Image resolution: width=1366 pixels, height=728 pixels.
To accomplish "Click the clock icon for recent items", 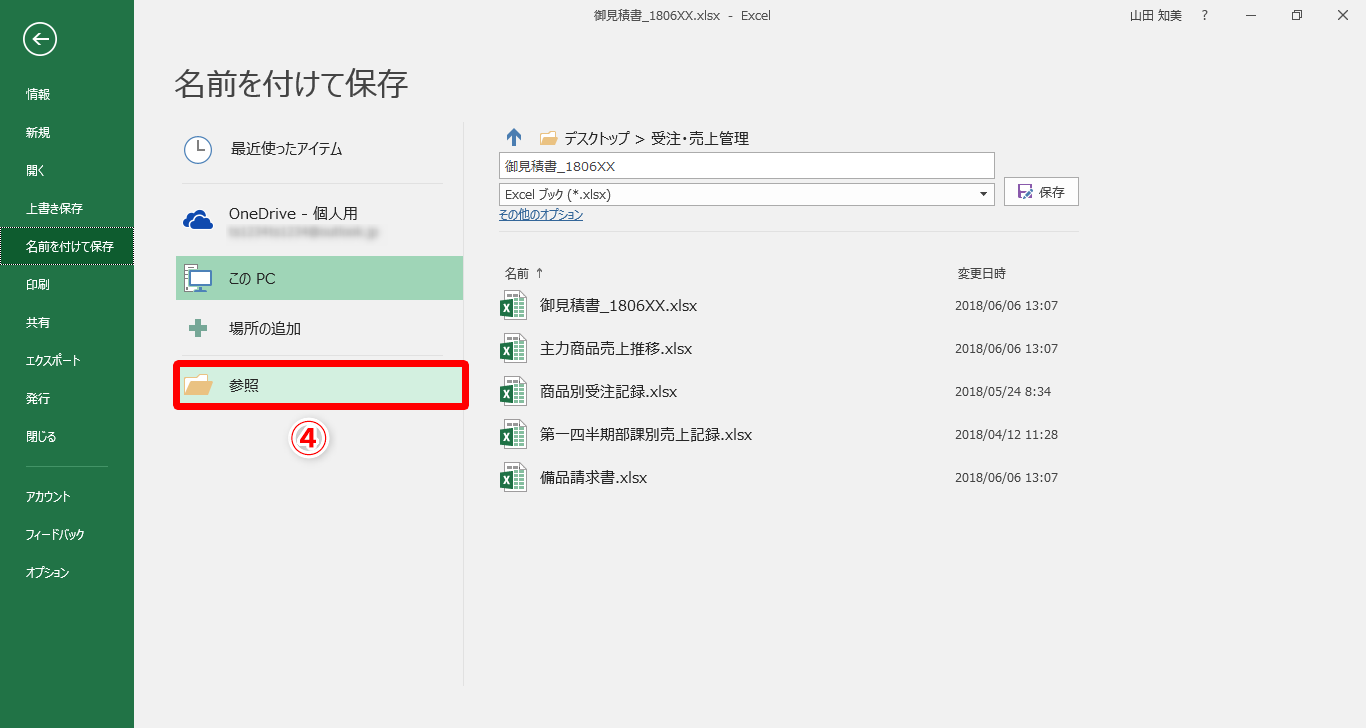I will pyautogui.click(x=198, y=150).
